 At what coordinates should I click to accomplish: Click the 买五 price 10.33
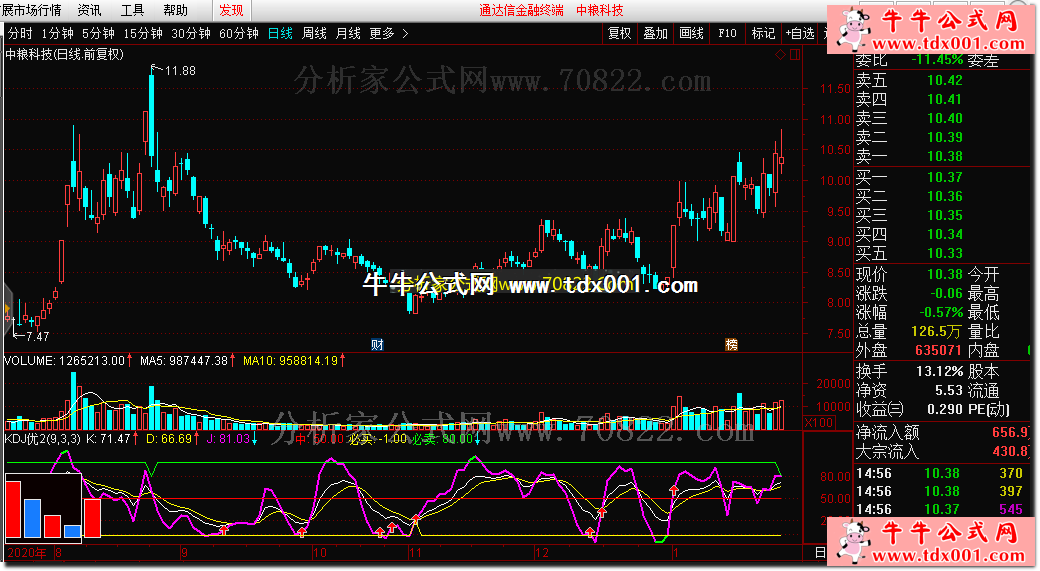[944, 253]
